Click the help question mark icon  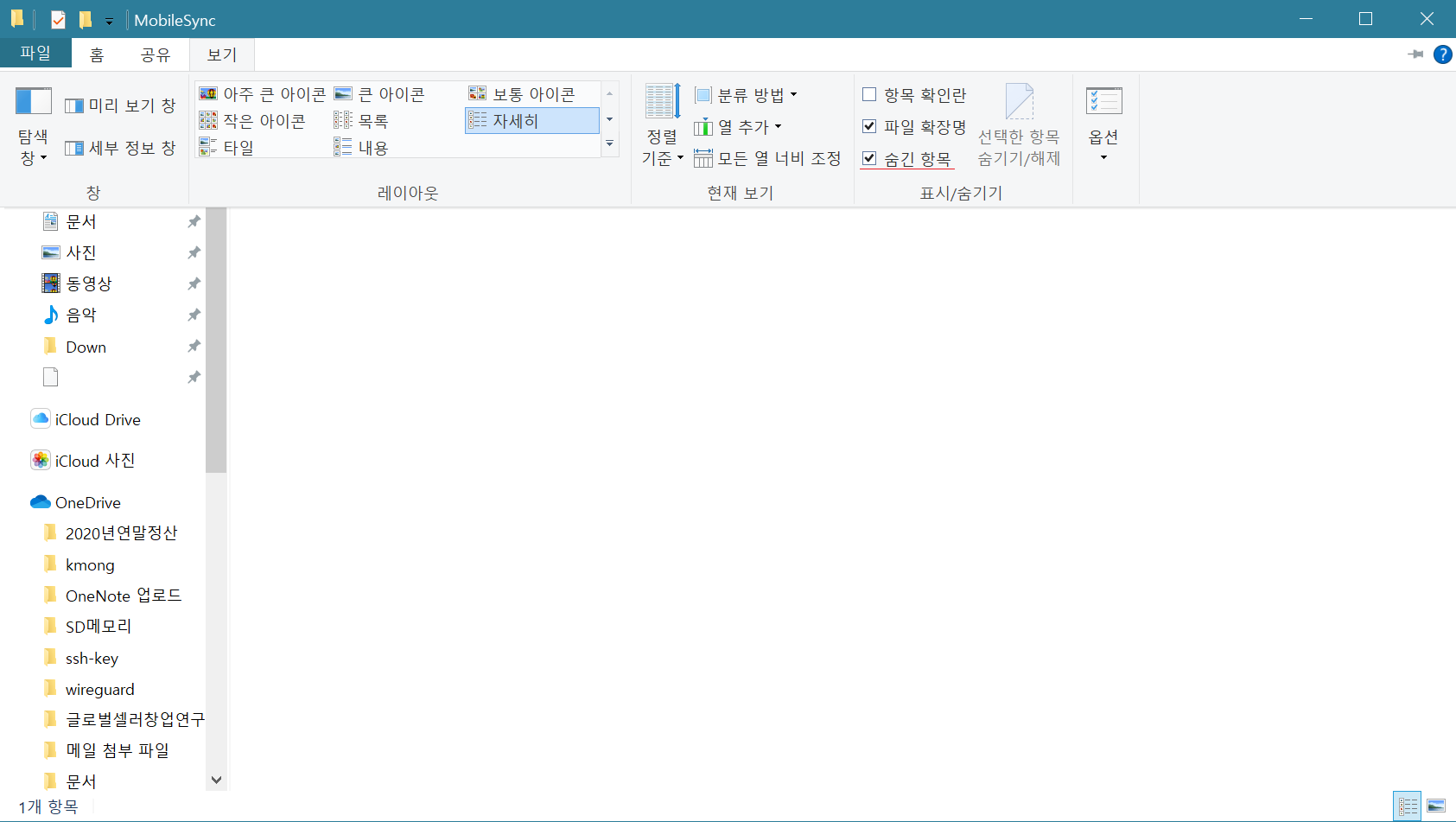tap(1442, 54)
